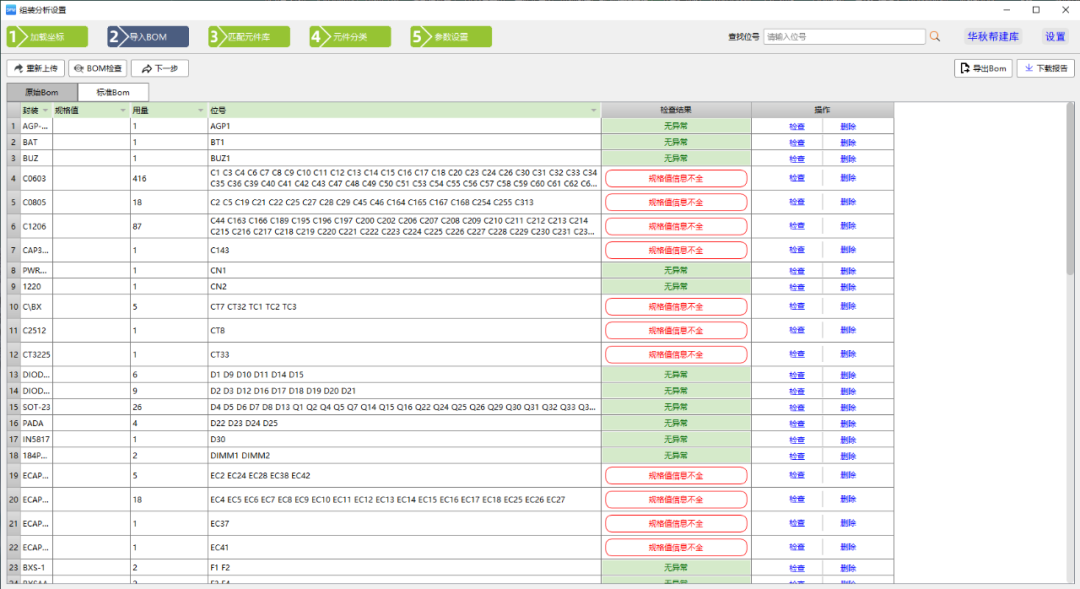
Task: Select the designator cell CT7 CT32 TC1 TC2 TC3
Action: pos(404,307)
